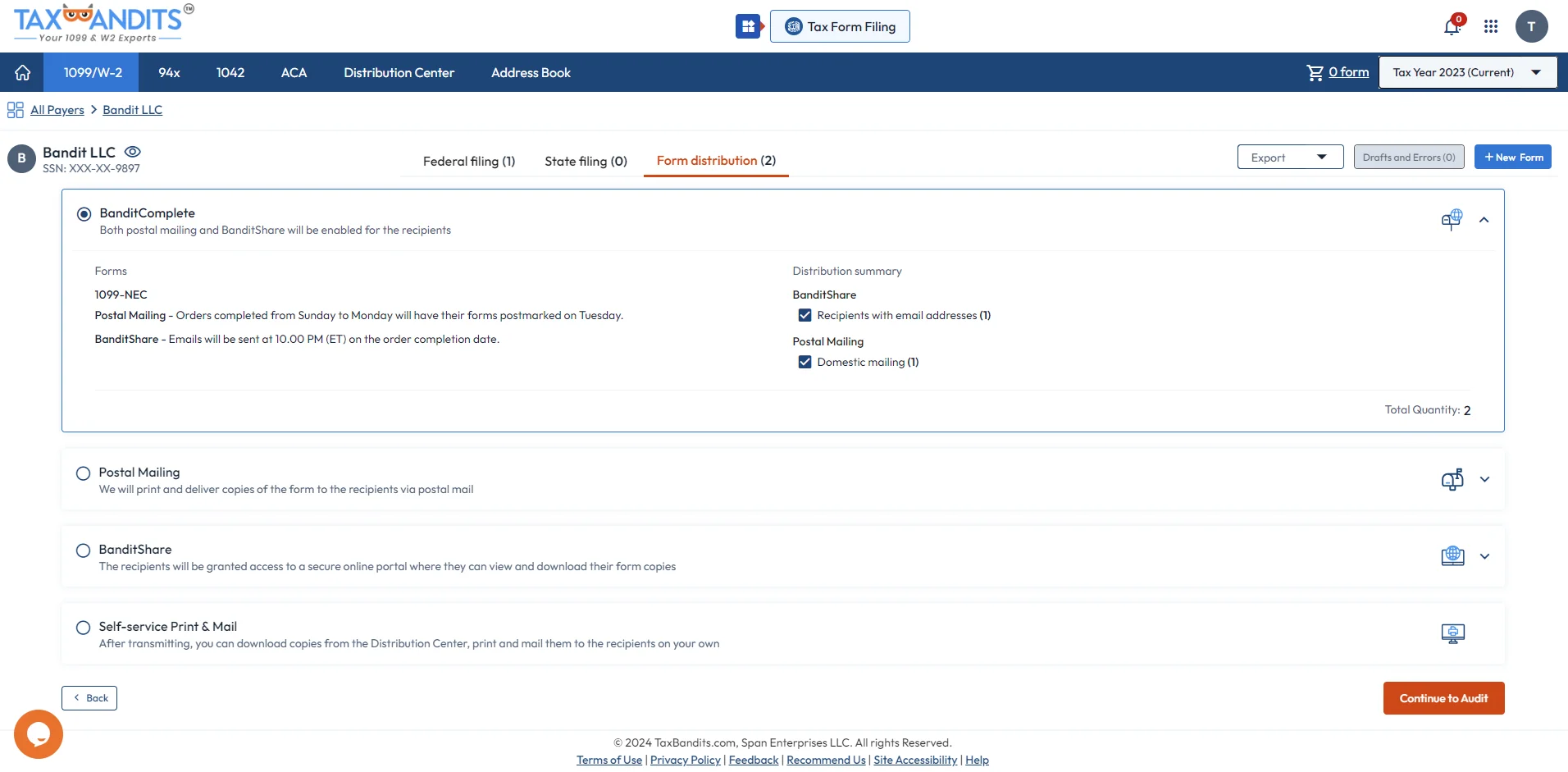Image resolution: width=1568 pixels, height=772 pixels.
Task: Expand the BanditShare section chevron
Action: (1484, 556)
